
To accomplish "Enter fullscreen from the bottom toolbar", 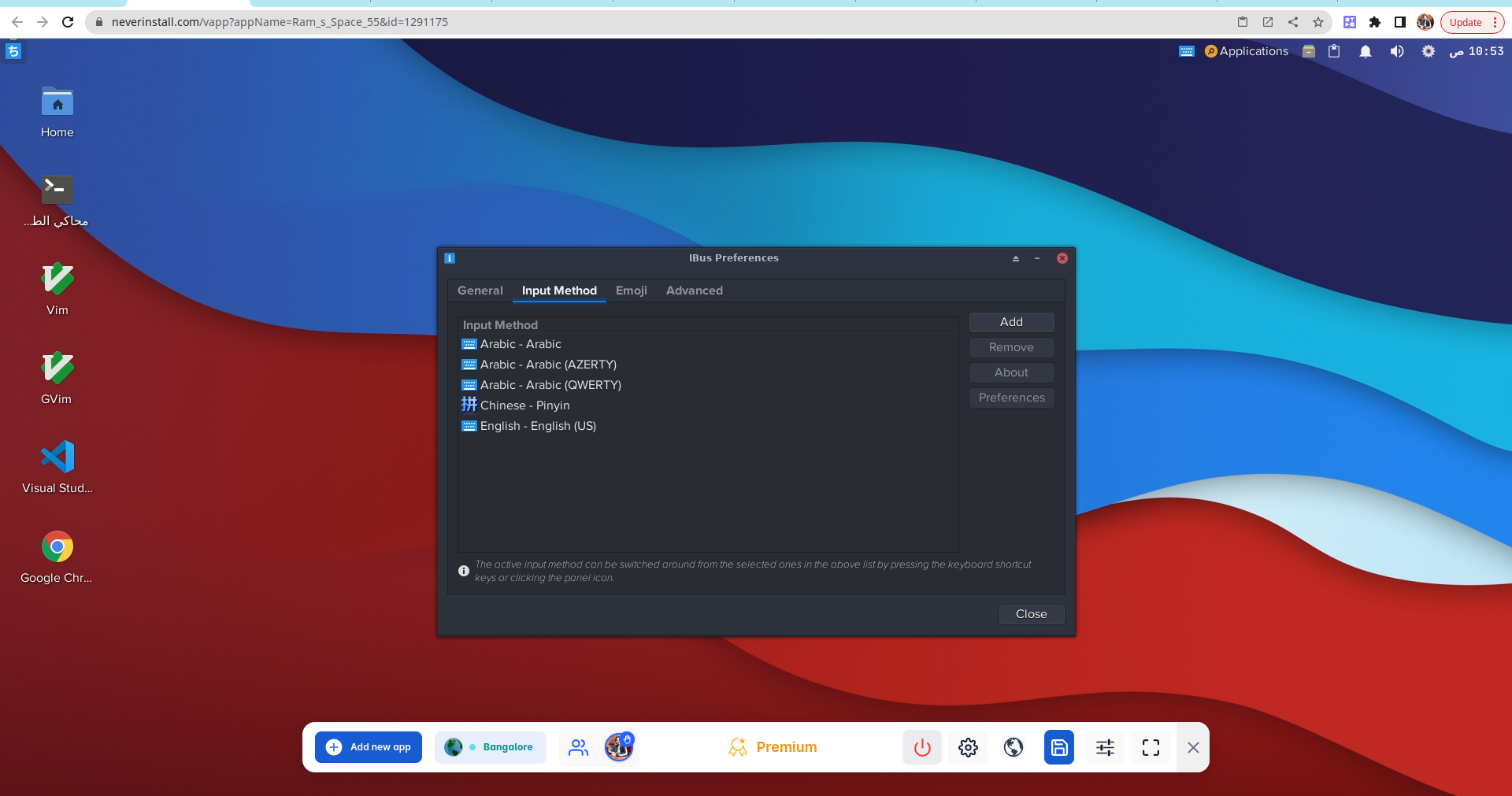I will [1150, 747].
